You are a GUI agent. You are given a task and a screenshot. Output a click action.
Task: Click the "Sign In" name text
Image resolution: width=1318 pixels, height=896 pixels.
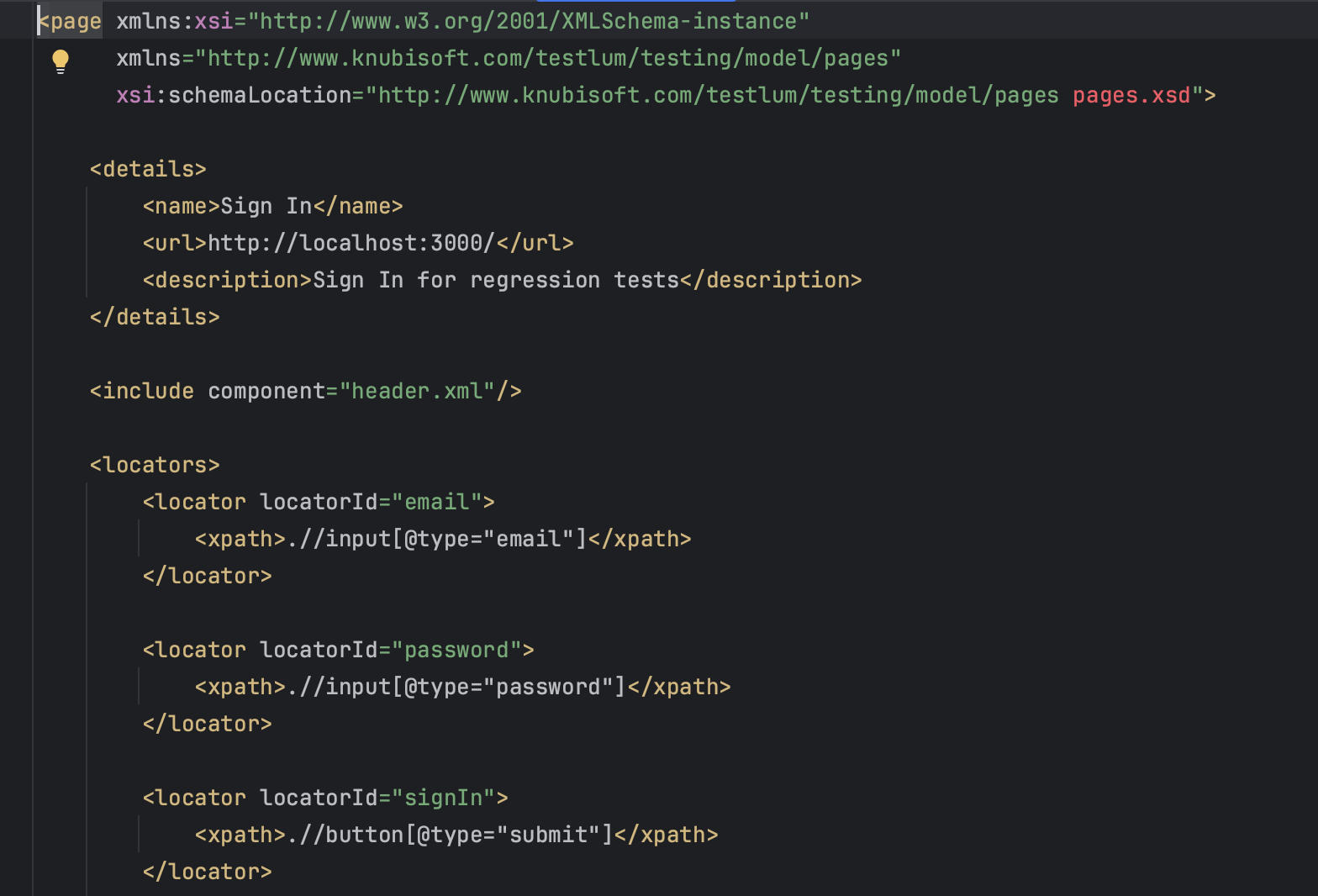point(266,206)
